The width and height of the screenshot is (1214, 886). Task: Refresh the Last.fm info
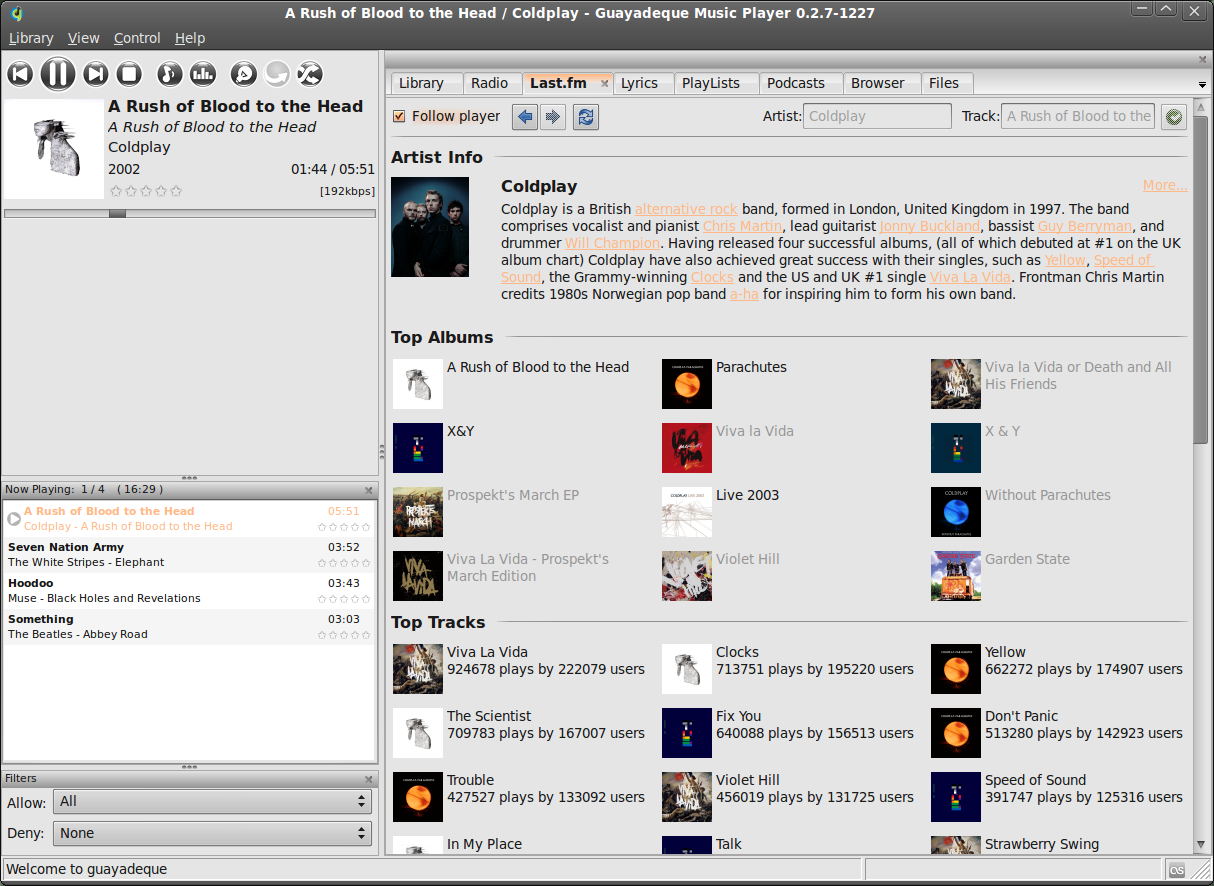586,117
